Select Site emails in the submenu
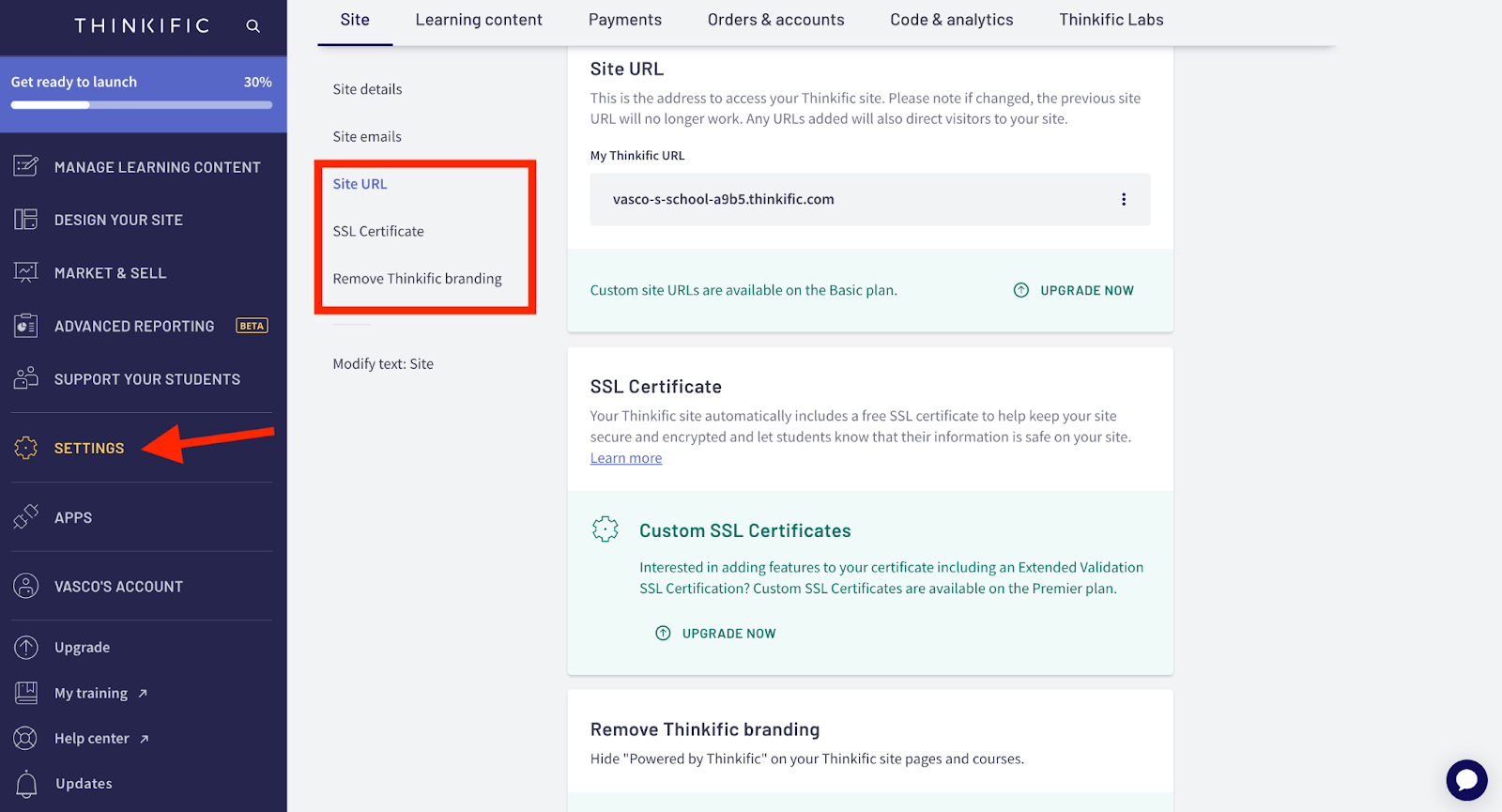Screen dimensions: 1502x812 click(367, 136)
